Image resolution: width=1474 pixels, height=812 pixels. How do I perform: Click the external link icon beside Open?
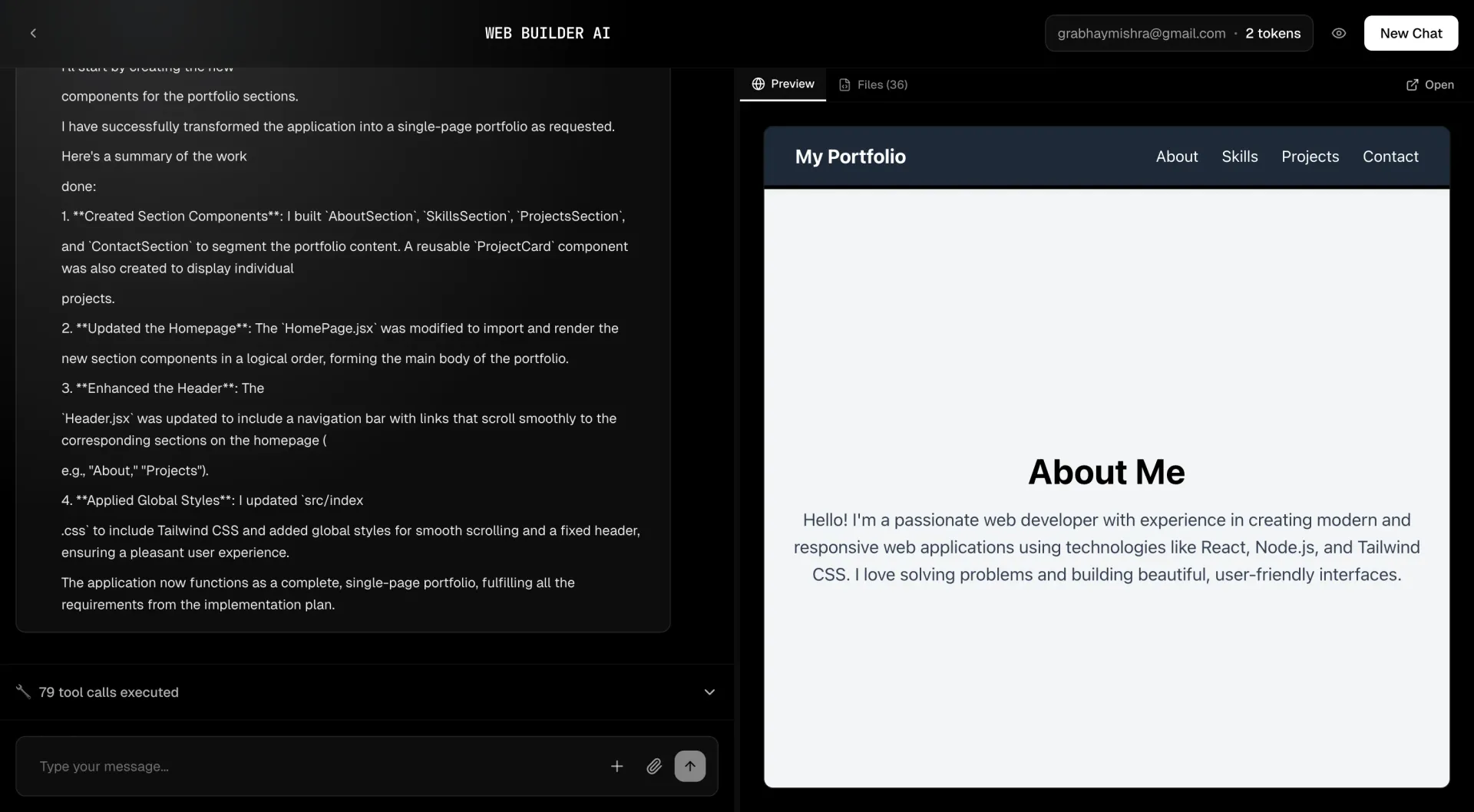click(x=1412, y=84)
